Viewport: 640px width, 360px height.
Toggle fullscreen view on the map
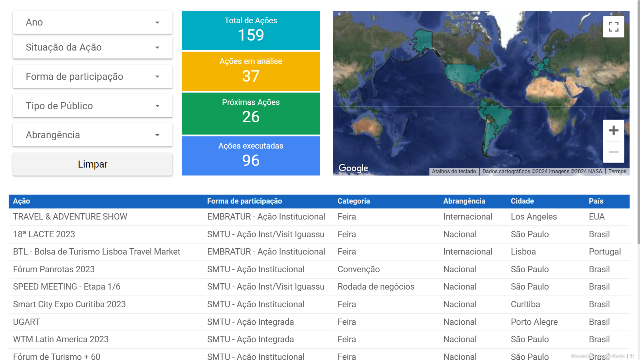point(613,27)
